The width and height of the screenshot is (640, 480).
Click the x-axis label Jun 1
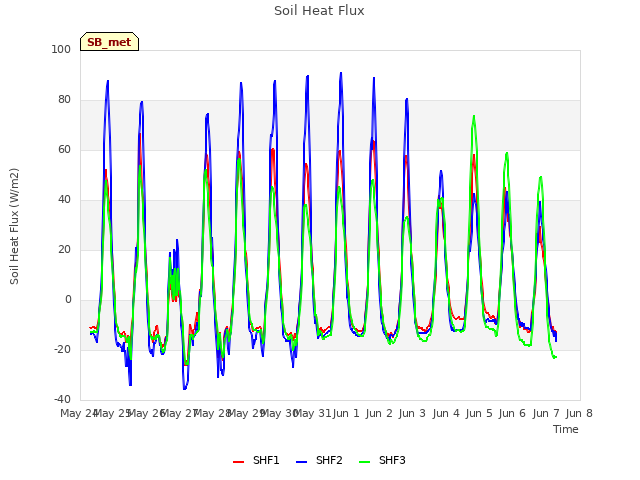(346, 413)
